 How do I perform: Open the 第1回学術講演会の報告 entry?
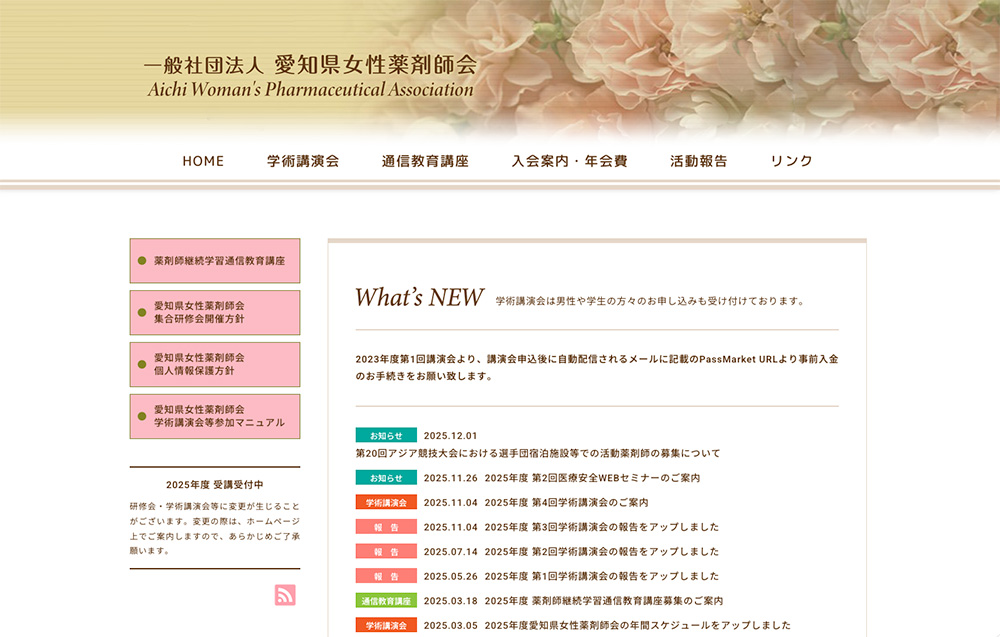coord(601,576)
